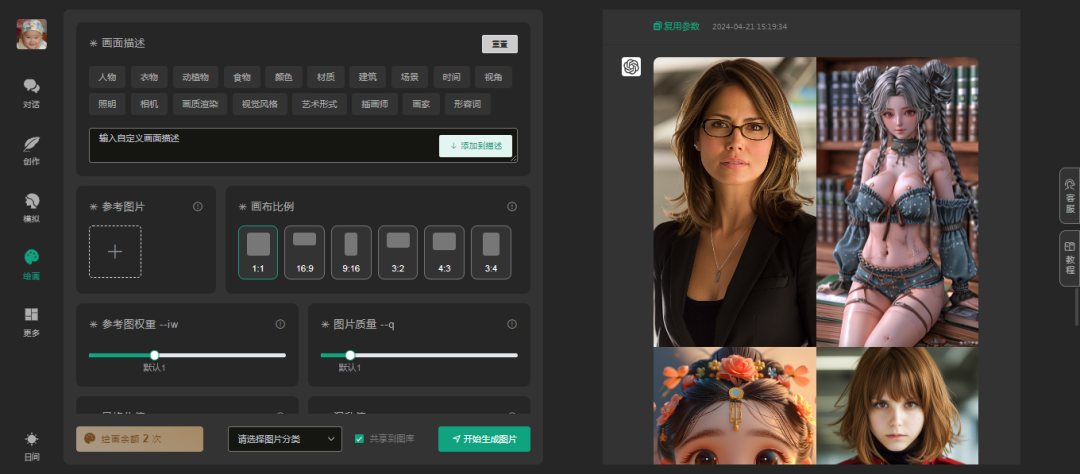Image resolution: width=1080 pixels, height=474 pixels.
Task: Select the 1:1 canvas ratio
Action: [x=258, y=252]
